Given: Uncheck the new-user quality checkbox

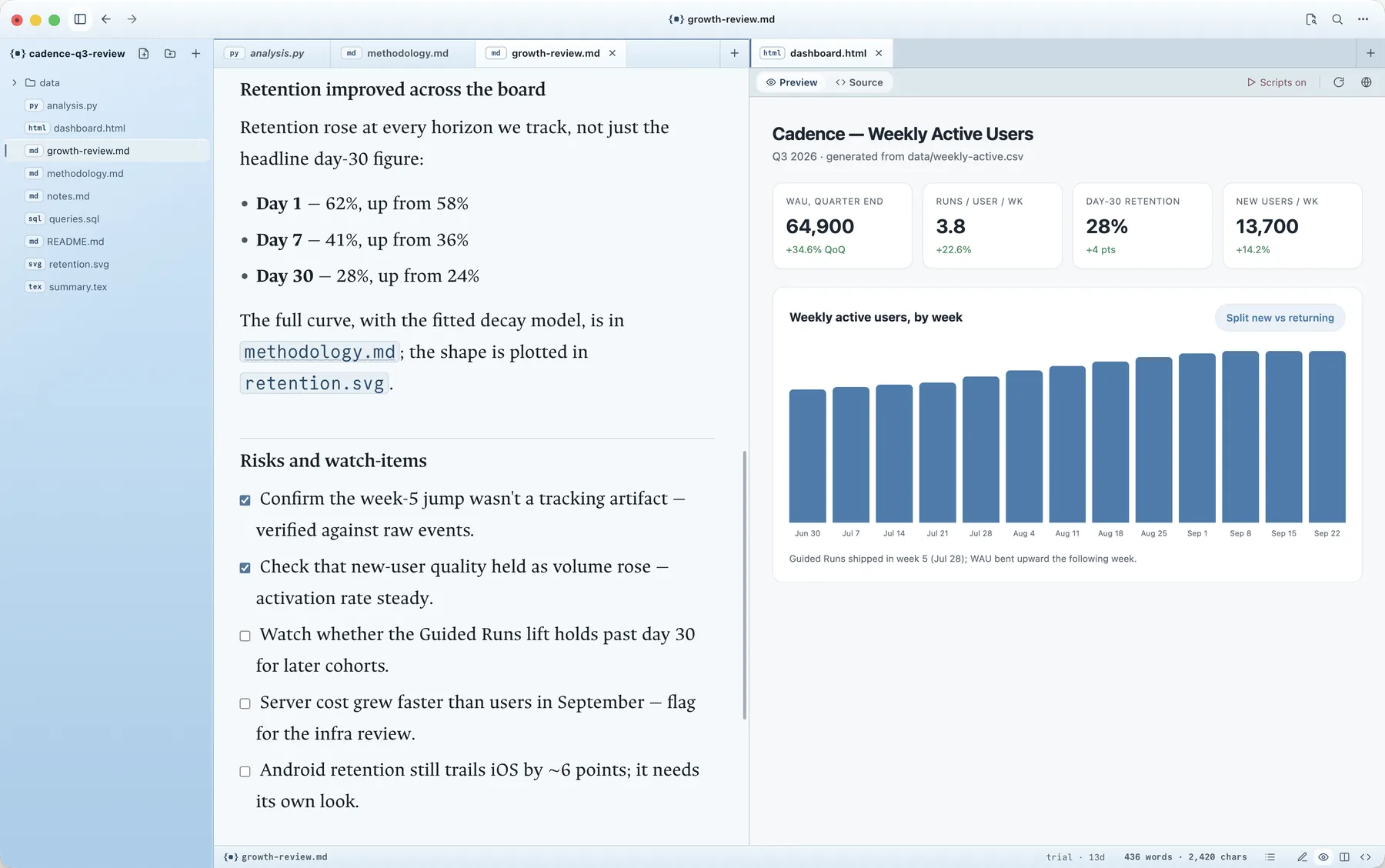Looking at the screenshot, I should tap(245, 568).
